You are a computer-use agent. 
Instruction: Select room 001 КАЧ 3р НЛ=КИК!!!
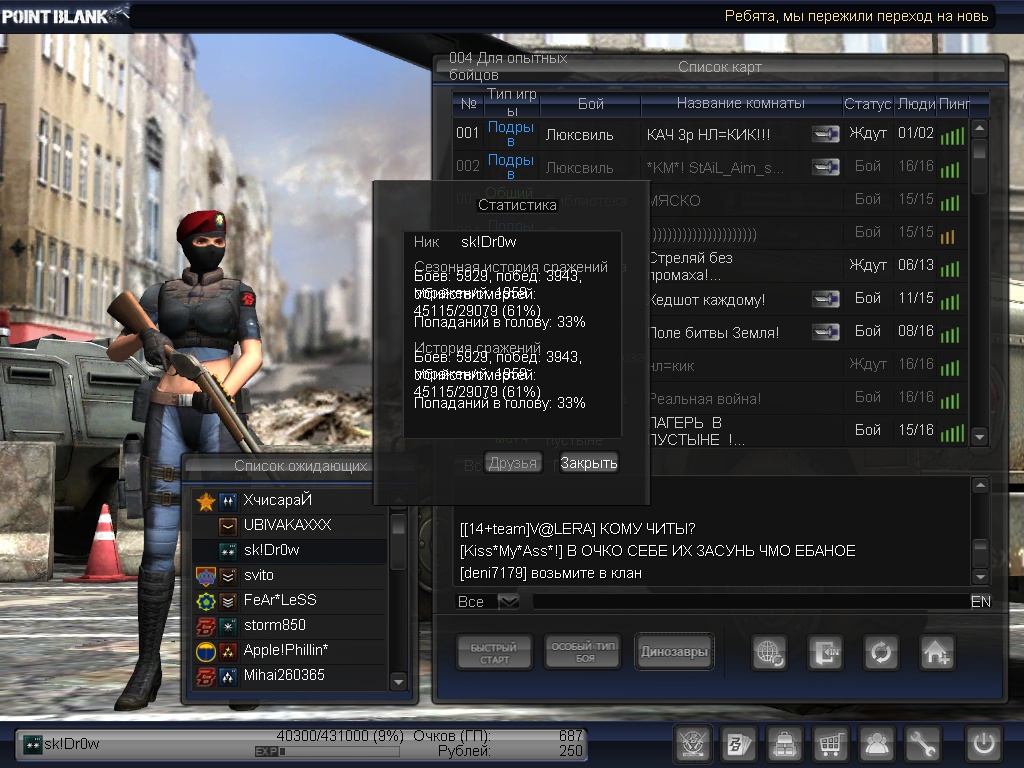[709, 134]
